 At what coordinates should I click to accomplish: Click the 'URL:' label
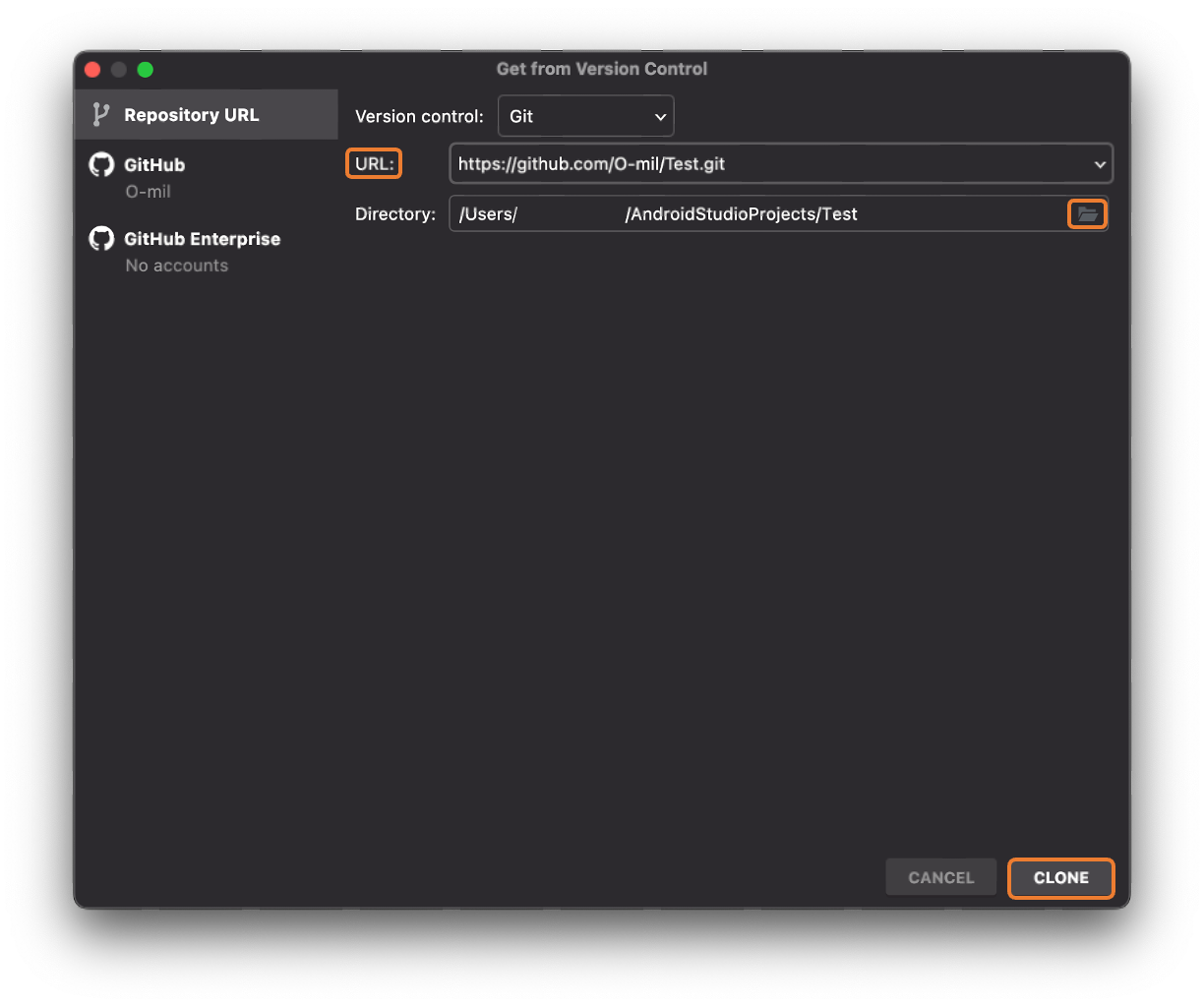pos(375,164)
